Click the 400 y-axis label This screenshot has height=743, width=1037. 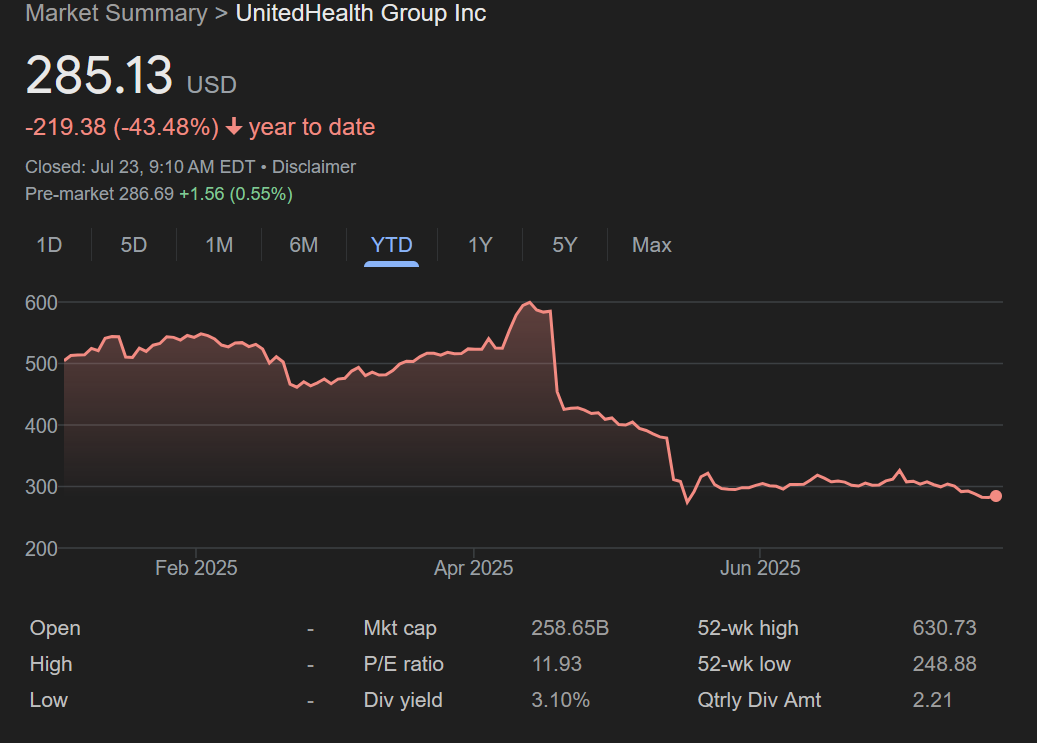(41, 425)
